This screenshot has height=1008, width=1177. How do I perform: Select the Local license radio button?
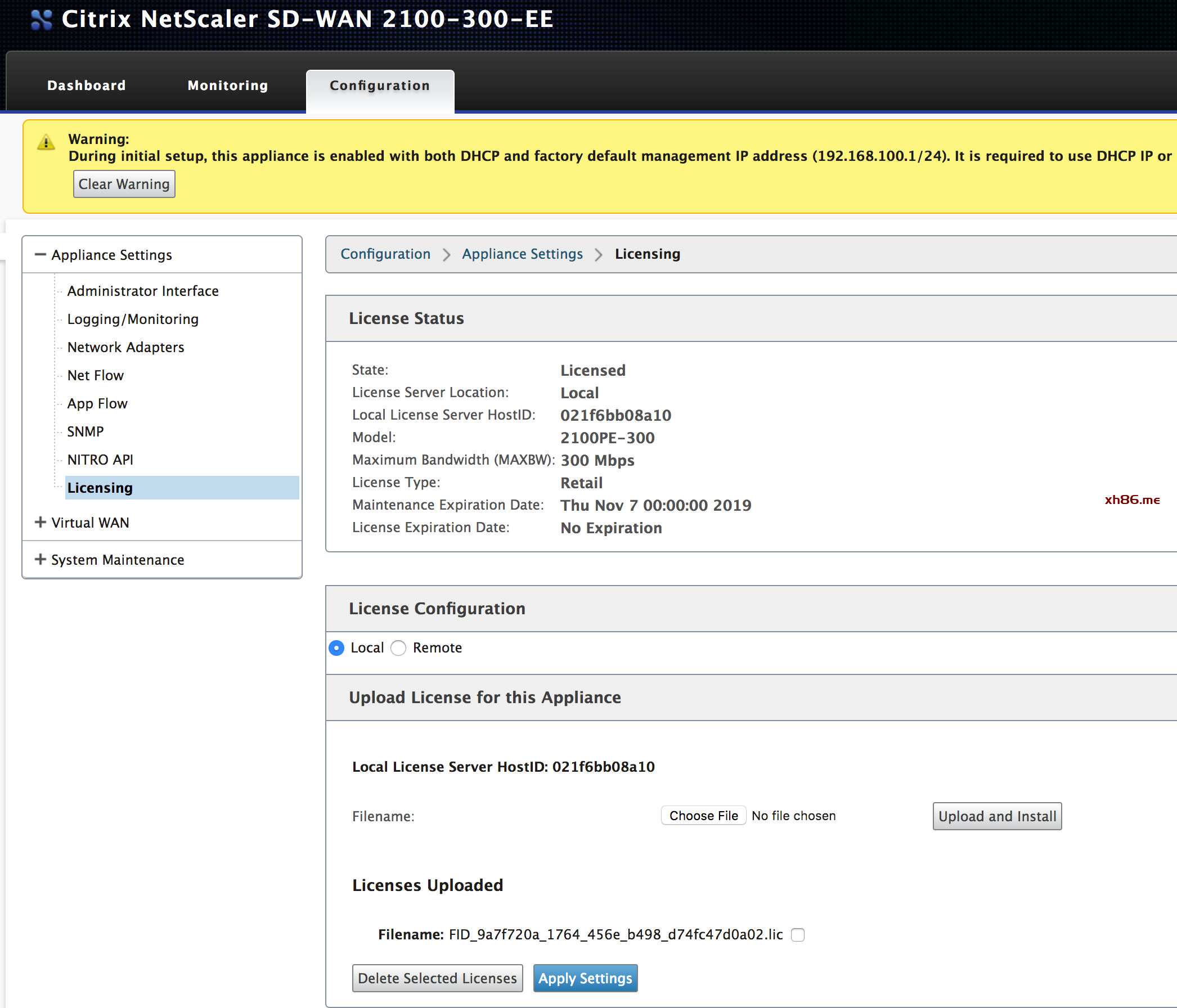[336, 648]
